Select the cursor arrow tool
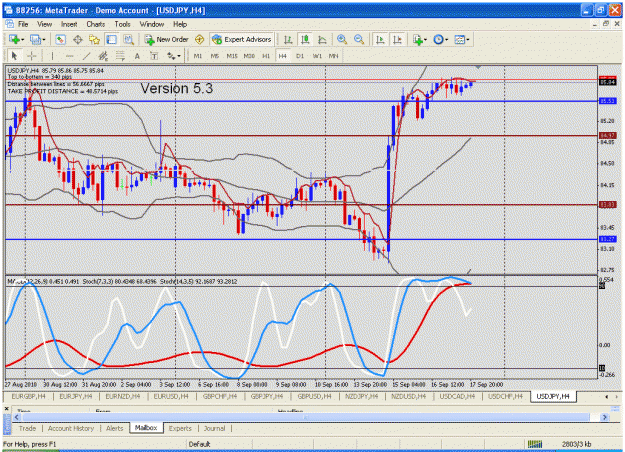The width and height of the screenshot is (625, 452). [14, 56]
